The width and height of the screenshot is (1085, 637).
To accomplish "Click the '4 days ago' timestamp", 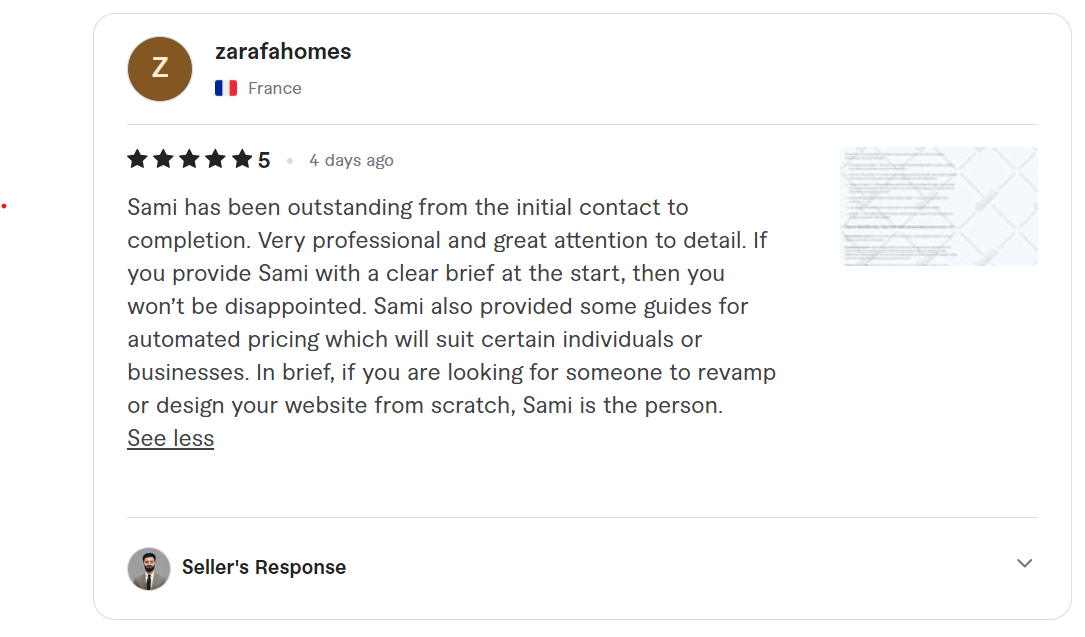I will (x=351, y=160).
